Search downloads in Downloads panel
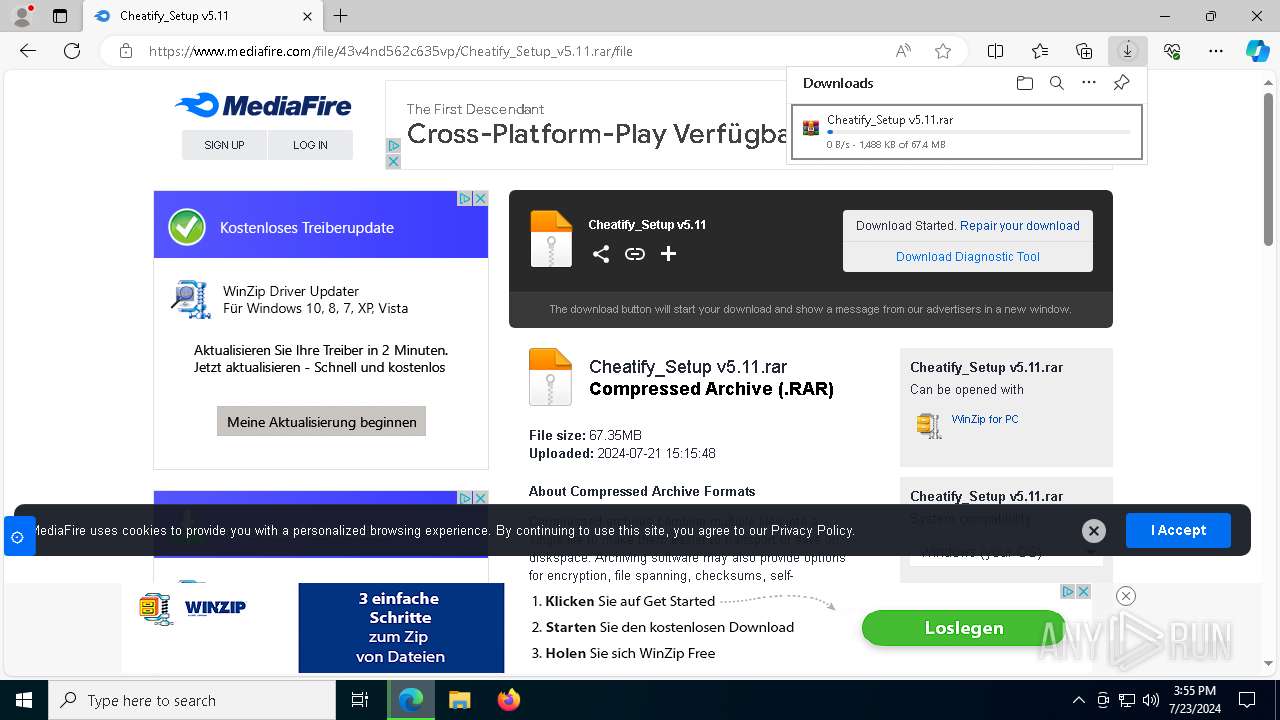The width and height of the screenshot is (1280, 720). 1056,83
